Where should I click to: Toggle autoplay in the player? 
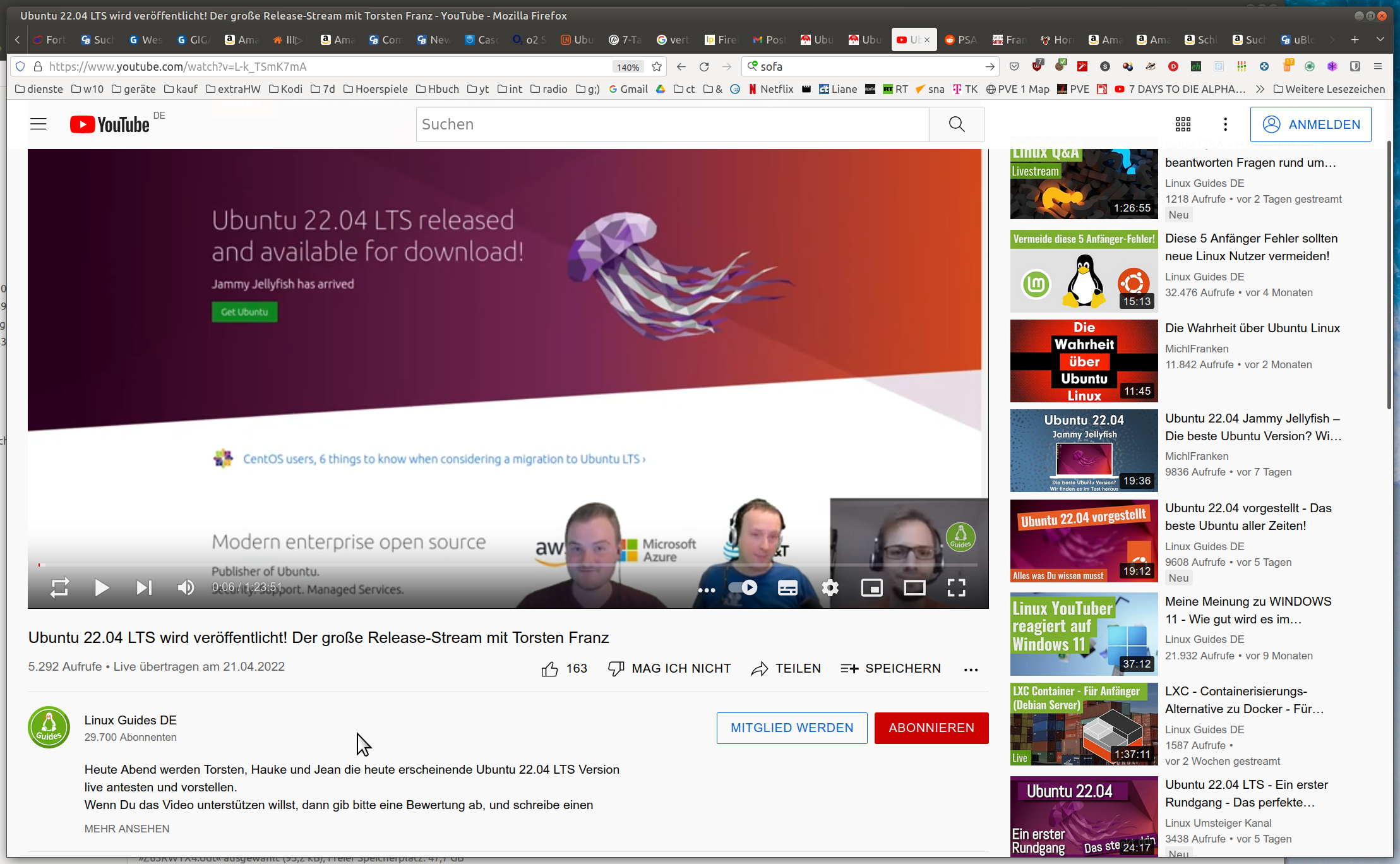[x=744, y=587]
